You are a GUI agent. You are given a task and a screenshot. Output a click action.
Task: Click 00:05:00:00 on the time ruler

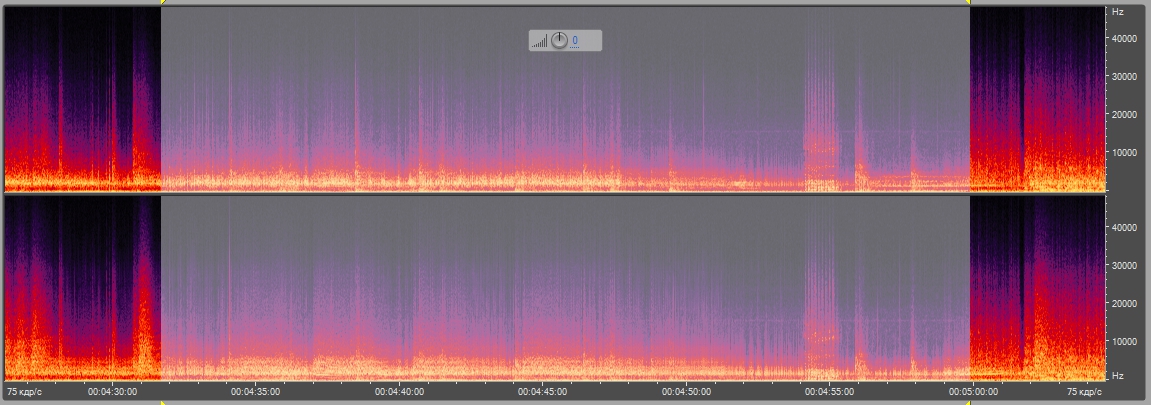click(x=973, y=392)
